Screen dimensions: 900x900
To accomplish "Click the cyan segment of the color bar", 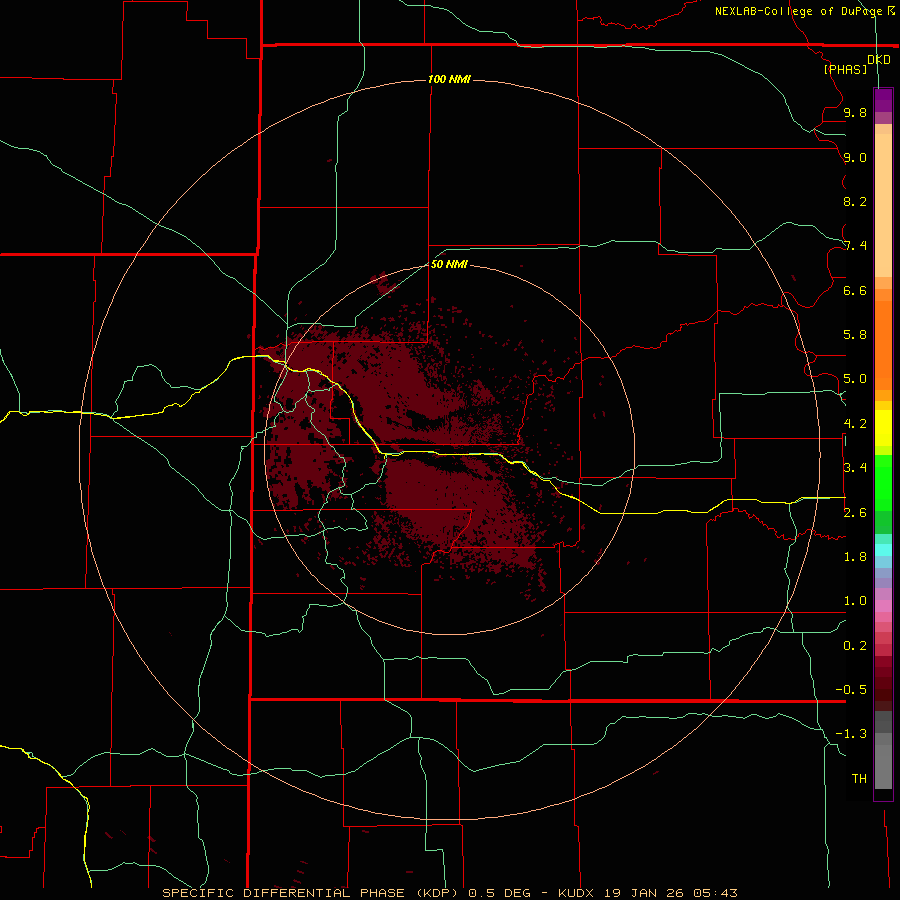I will (x=883, y=550).
